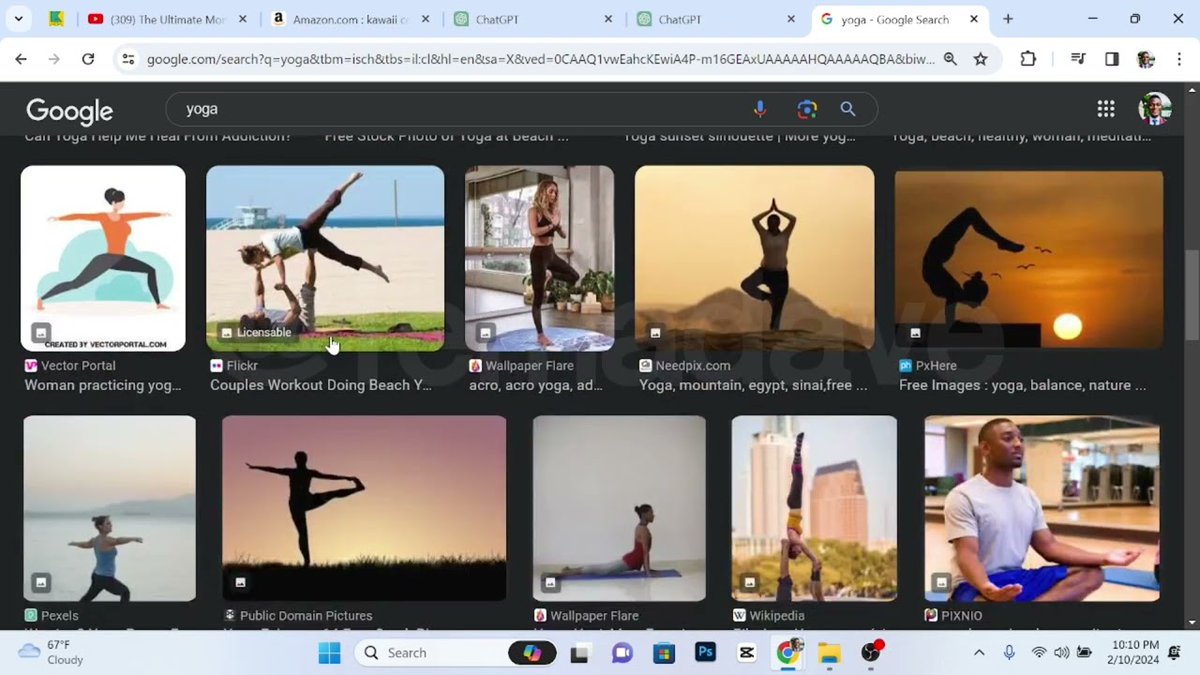Open CapCut from the taskbar

pos(746,653)
